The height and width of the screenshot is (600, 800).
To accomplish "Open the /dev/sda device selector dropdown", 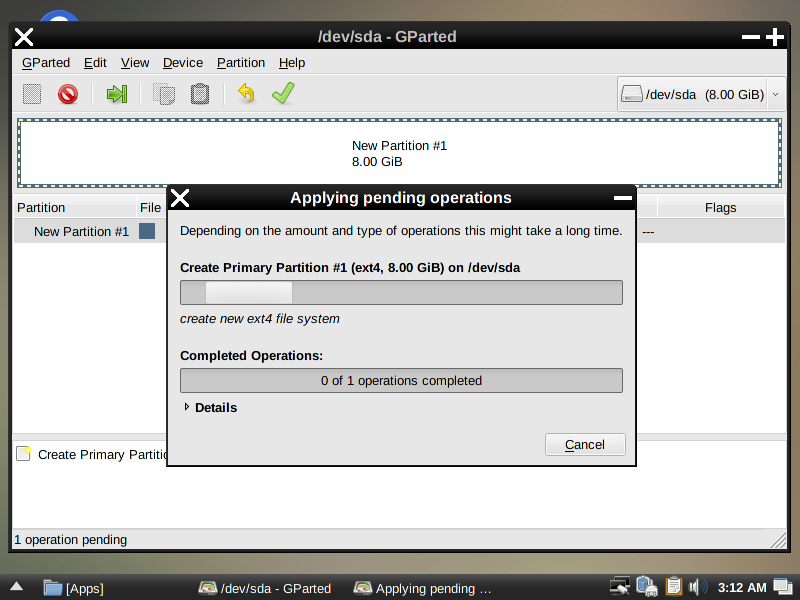I will coord(701,94).
